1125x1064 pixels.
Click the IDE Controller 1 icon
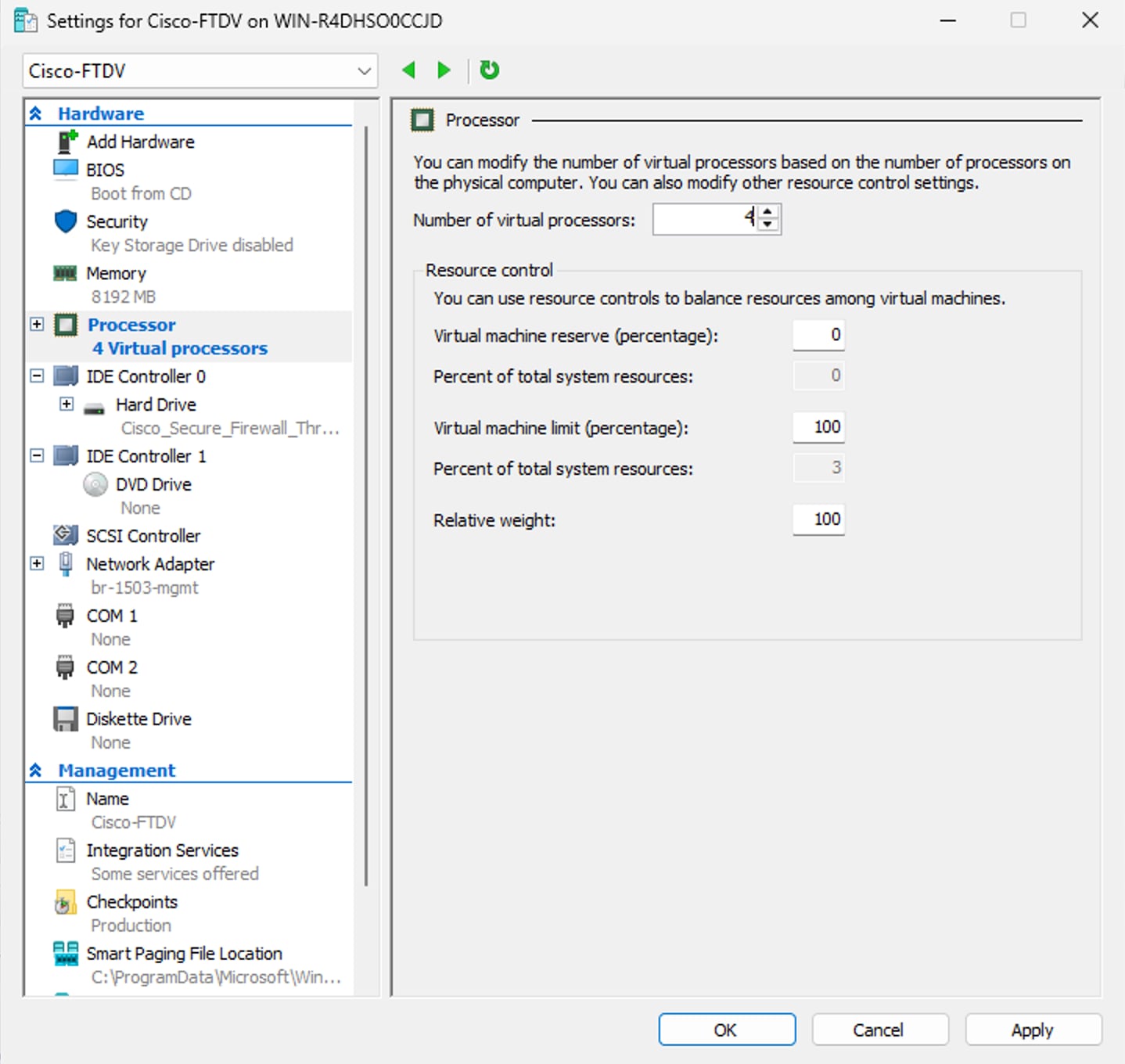pyautogui.click(x=66, y=456)
